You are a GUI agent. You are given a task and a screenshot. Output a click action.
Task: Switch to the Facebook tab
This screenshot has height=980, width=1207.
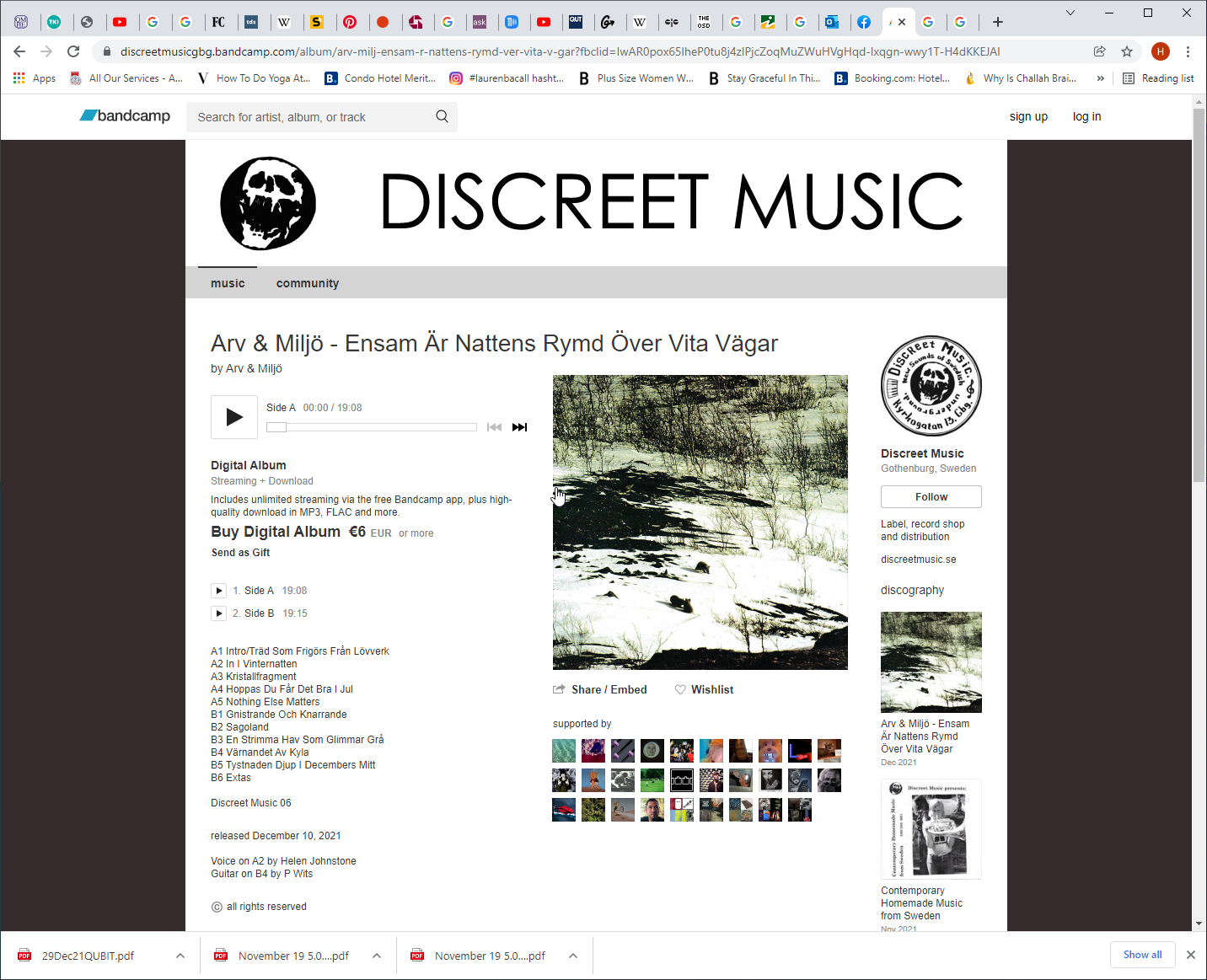(864, 22)
